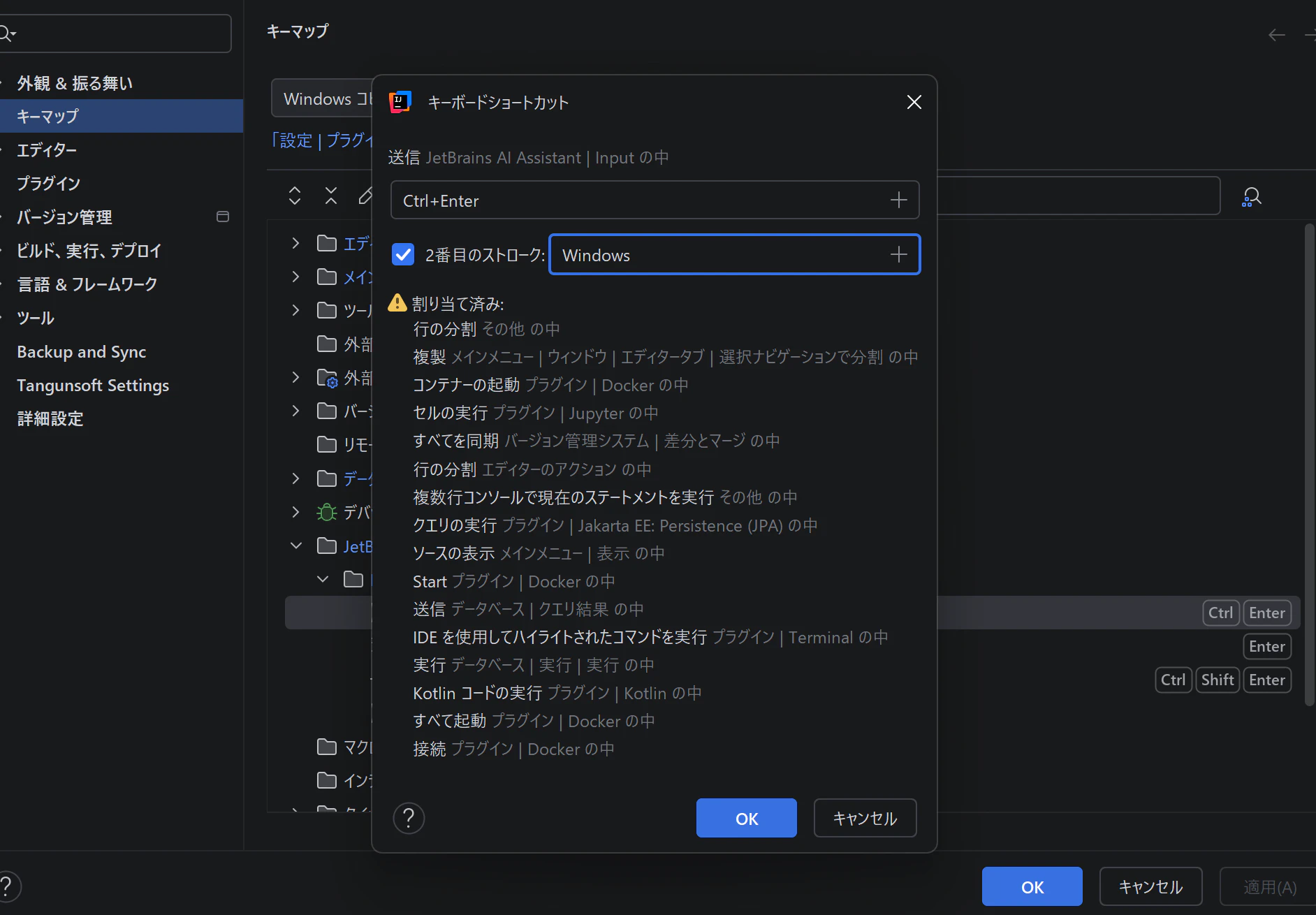Expand the 外部 folder with the gear badge
This screenshot has width=1316, height=915.
[x=295, y=377]
